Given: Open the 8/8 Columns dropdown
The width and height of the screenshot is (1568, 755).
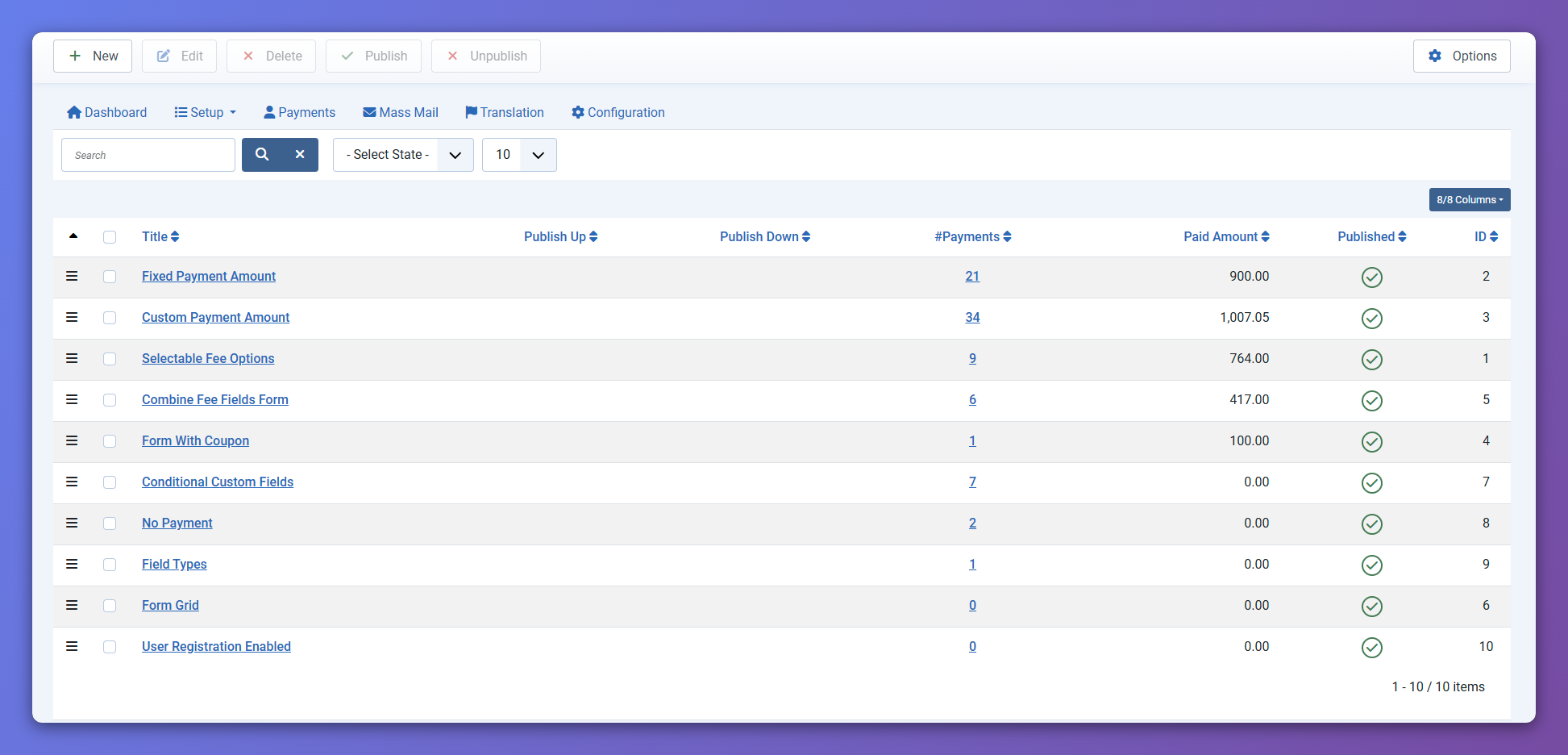Looking at the screenshot, I should coord(1469,200).
